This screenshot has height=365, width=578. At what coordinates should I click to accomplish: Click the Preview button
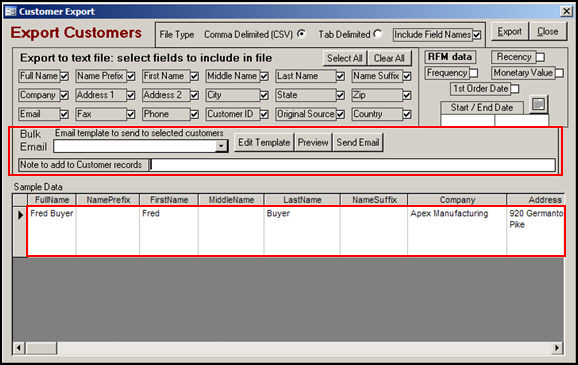tap(313, 142)
